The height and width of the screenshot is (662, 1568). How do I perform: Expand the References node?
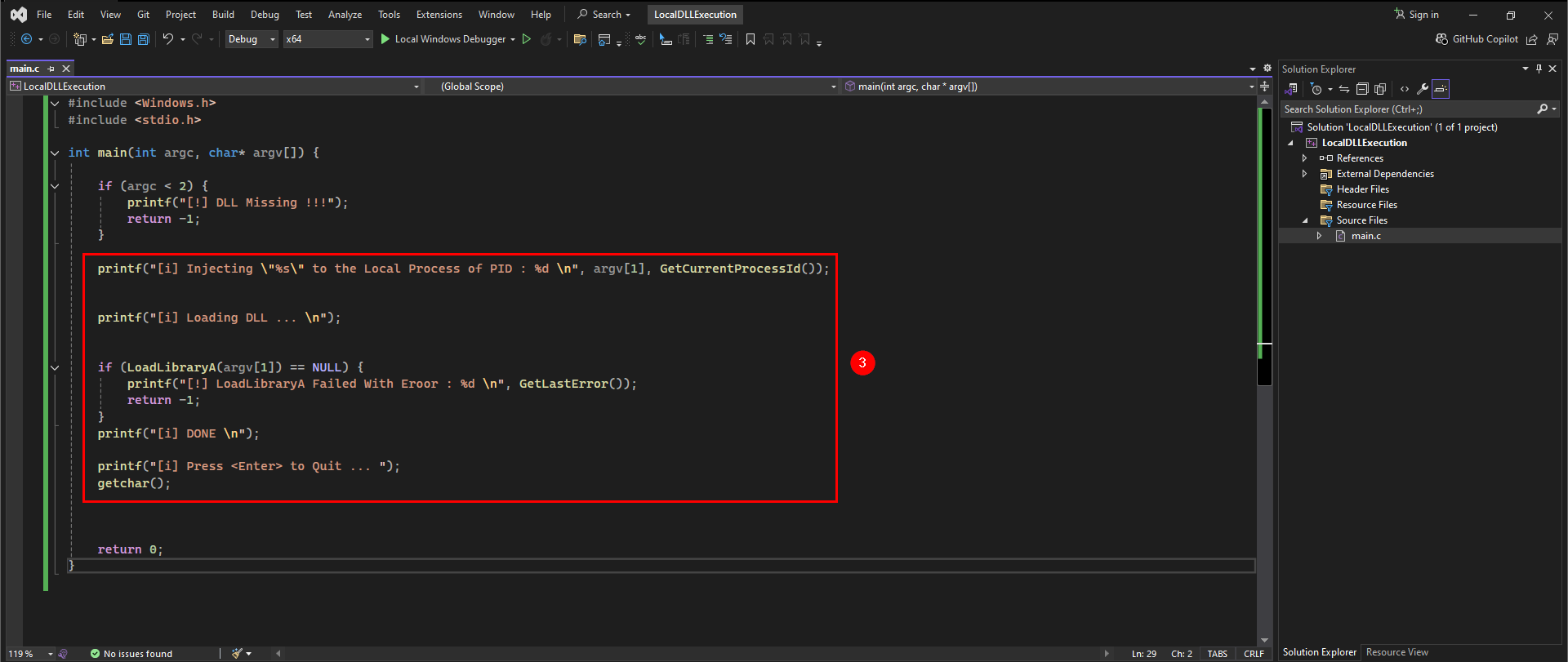coord(1304,158)
